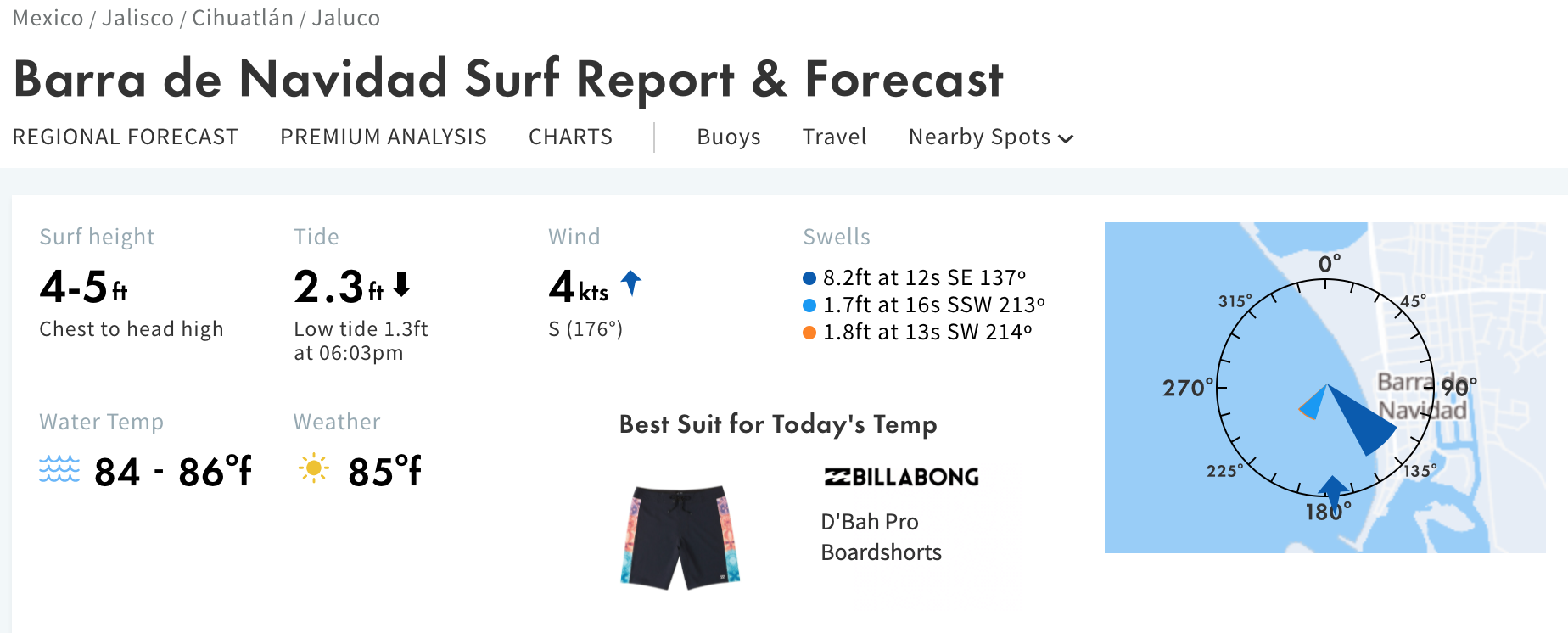Click the light blue SSW swell dot
The width and height of the screenshot is (1568, 633).
[x=809, y=305]
